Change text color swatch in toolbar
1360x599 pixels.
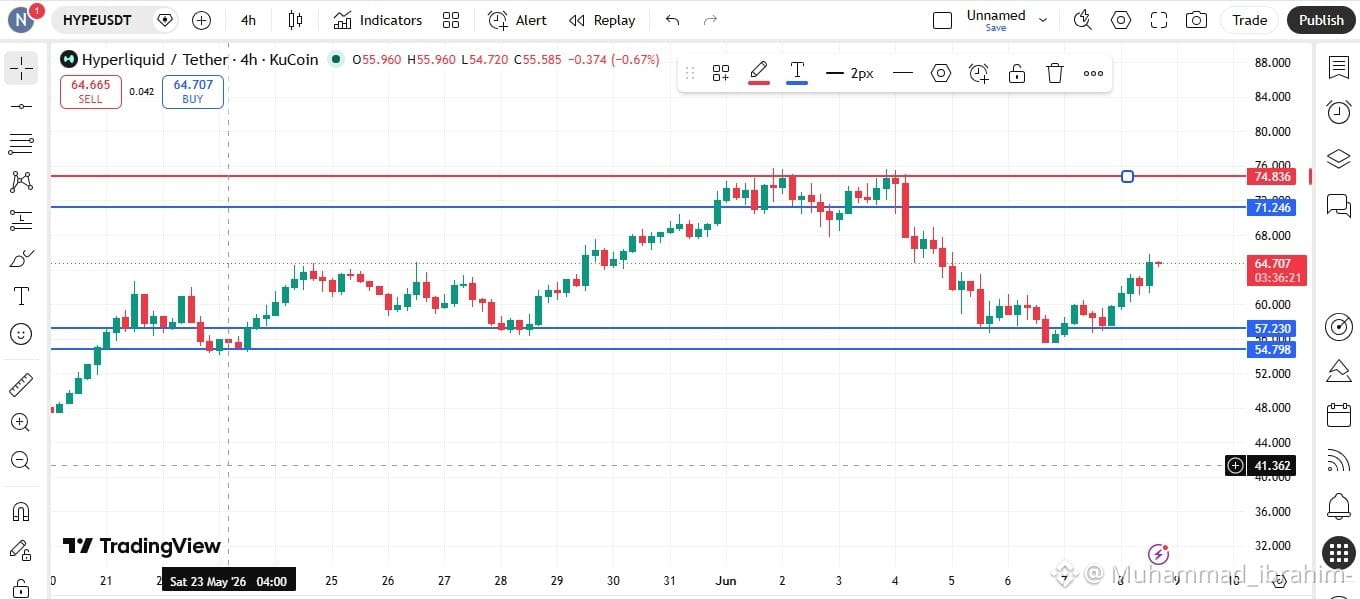point(797,73)
